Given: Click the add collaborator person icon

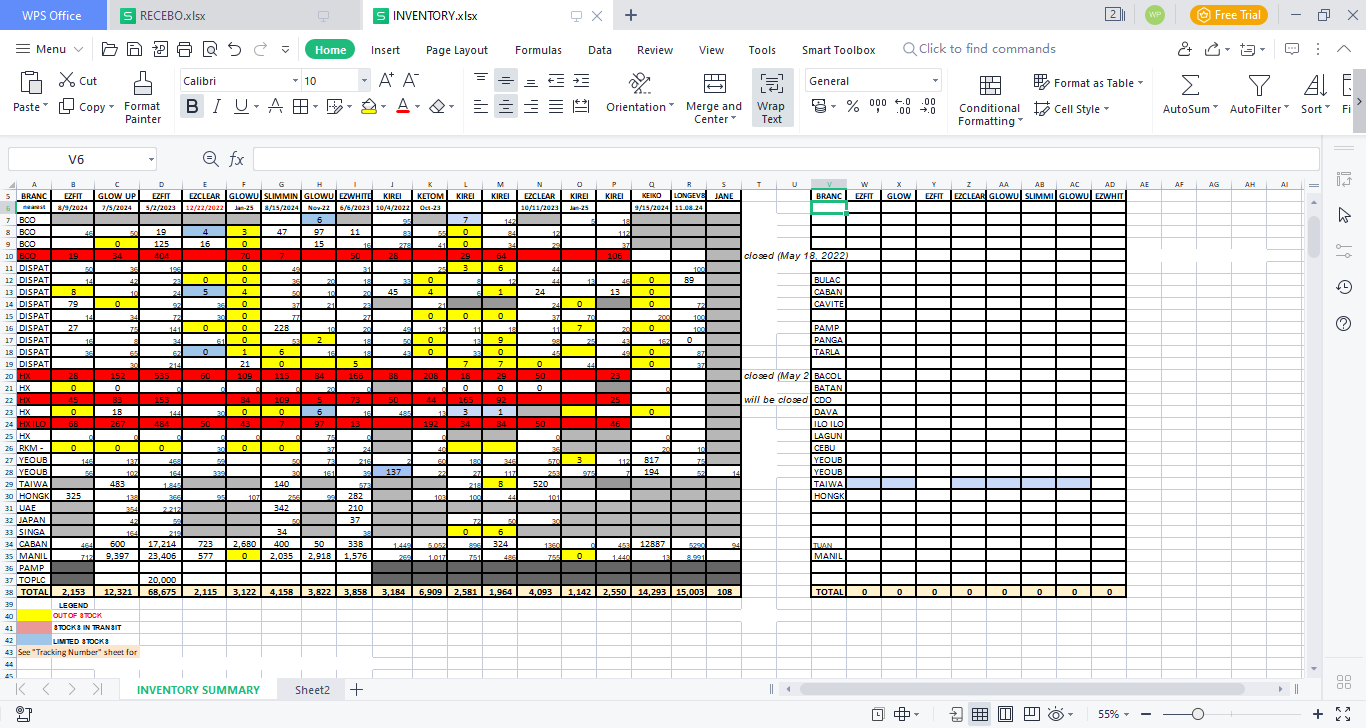Looking at the screenshot, I should tap(1185, 49).
